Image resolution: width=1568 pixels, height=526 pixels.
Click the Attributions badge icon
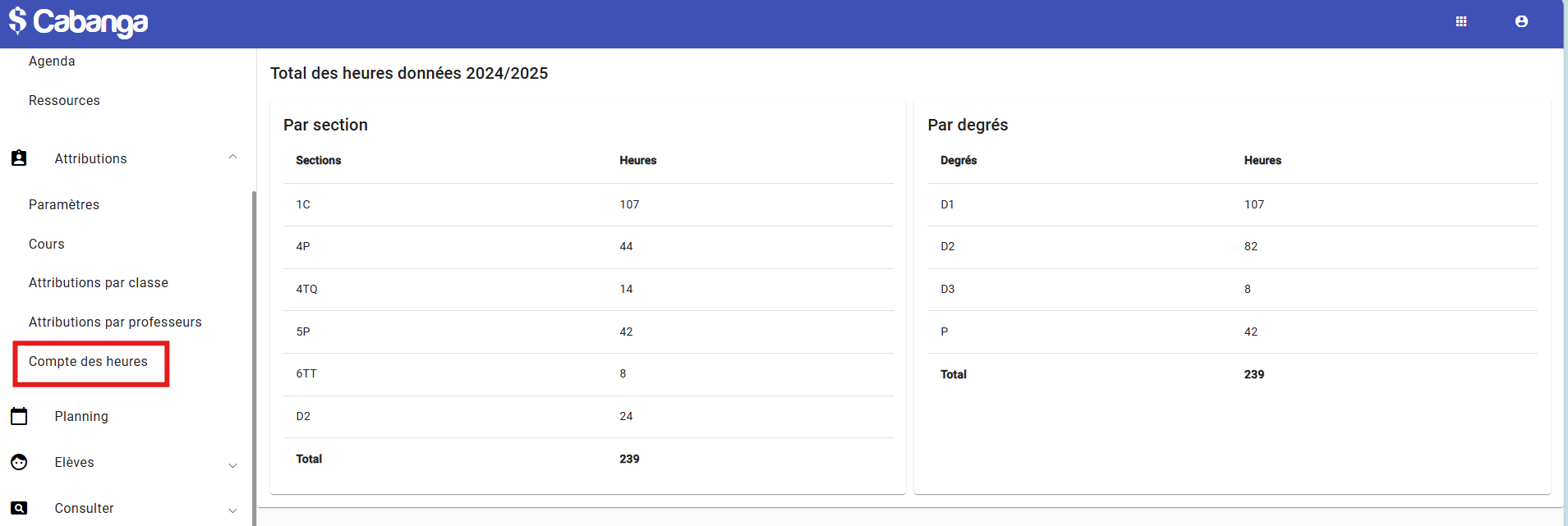pyautogui.click(x=19, y=158)
